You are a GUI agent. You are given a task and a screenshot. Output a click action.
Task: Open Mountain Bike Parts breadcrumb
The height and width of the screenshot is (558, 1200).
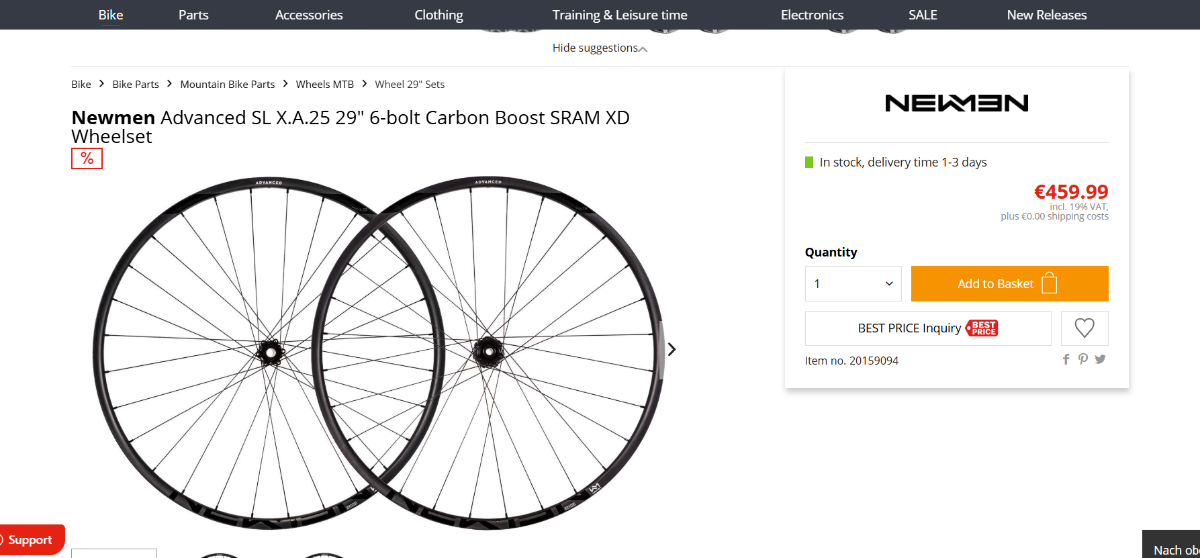point(227,85)
